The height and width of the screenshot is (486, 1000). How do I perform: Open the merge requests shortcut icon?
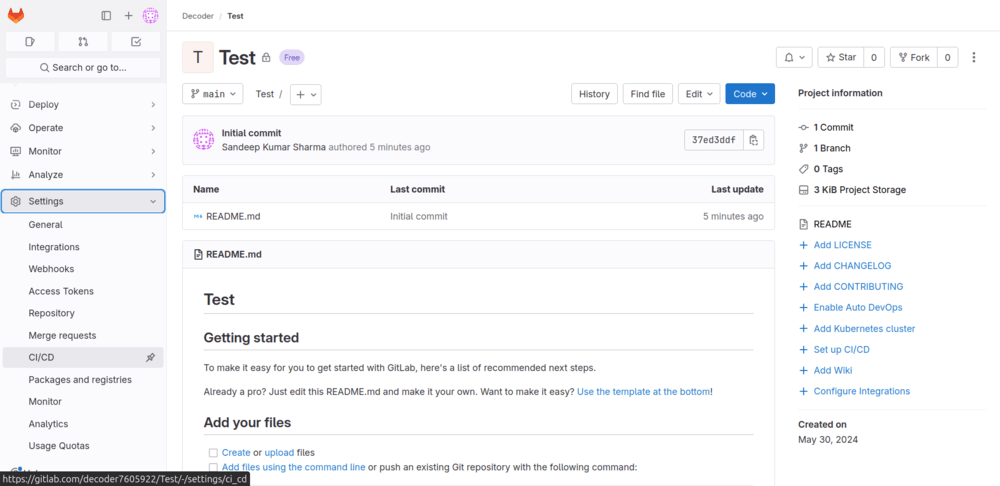pyautogui.click(x=83, y=41)
